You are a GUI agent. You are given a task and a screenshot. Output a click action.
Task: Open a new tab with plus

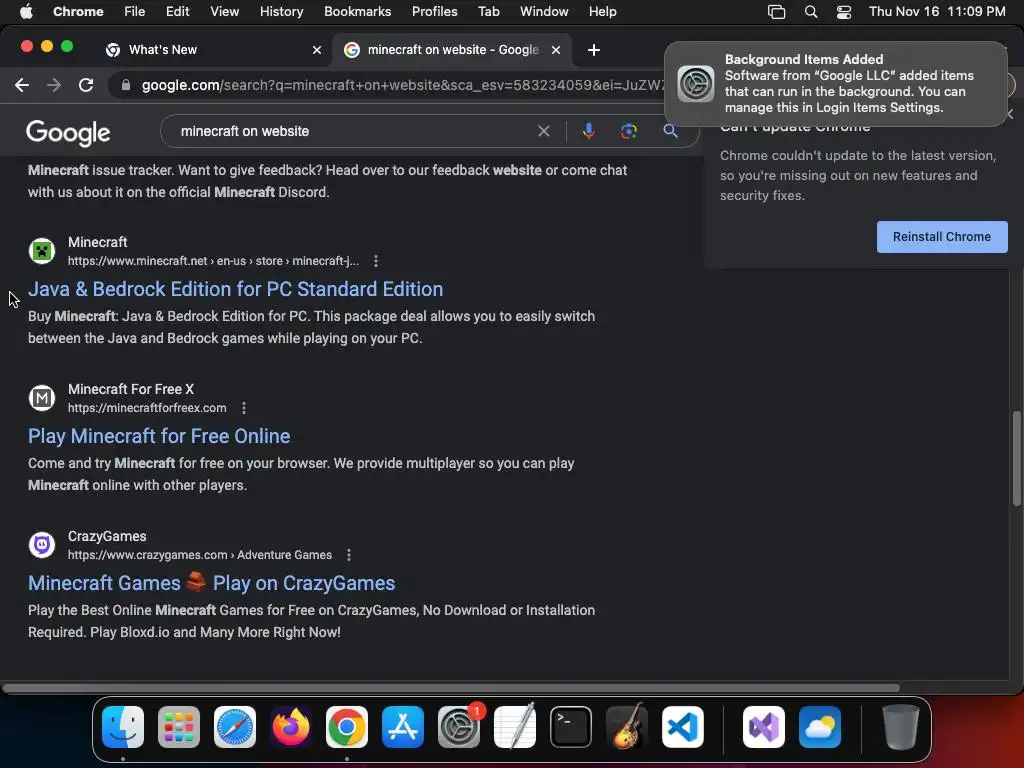click(x=594, y=50)
